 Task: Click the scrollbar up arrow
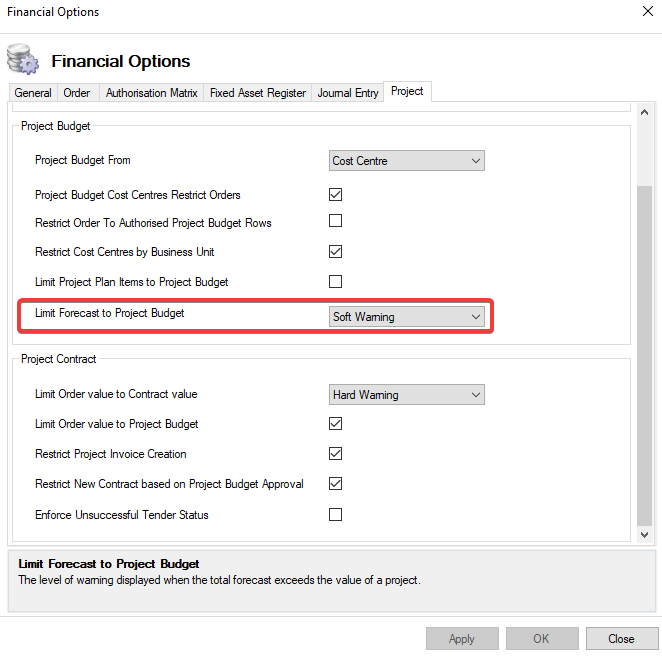645,111
